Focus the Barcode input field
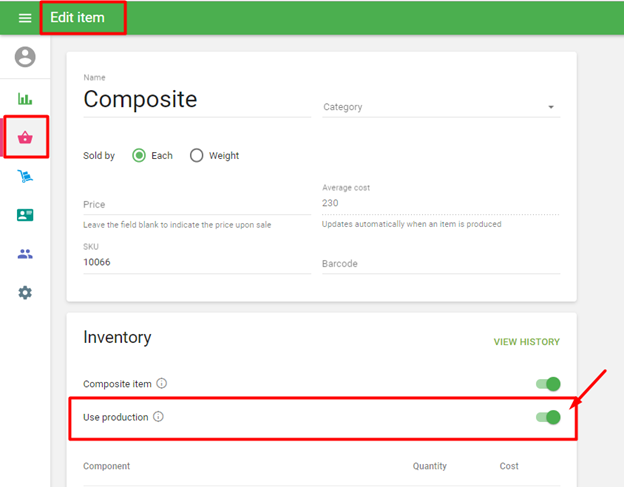The width and height of the screenshot is (624, 487). click(440, 264)
